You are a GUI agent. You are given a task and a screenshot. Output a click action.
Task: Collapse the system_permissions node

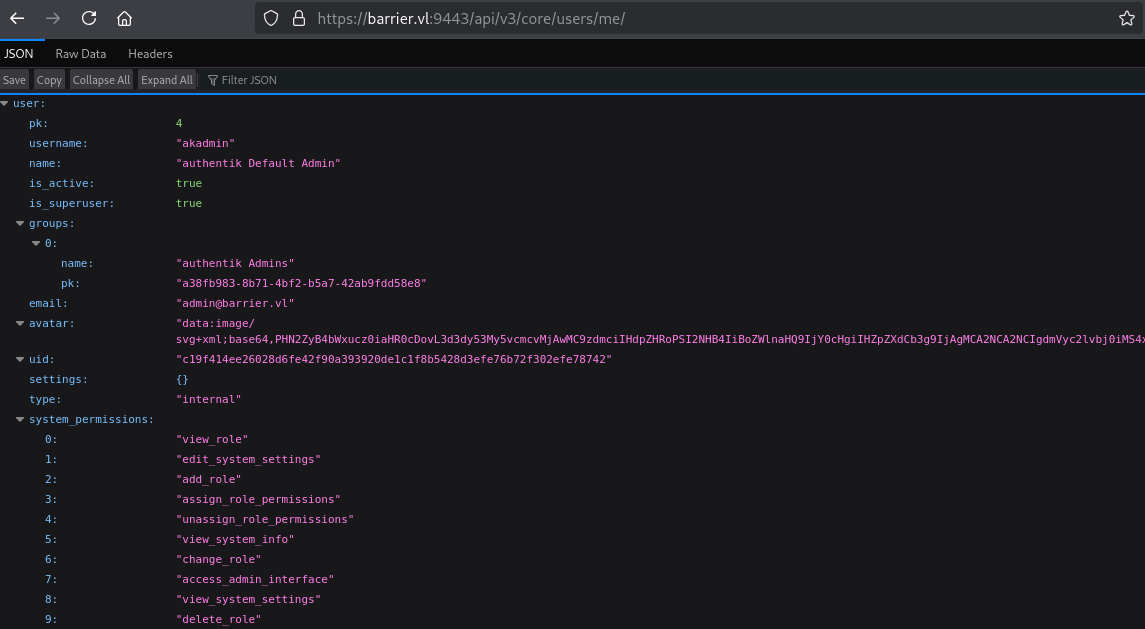click(x=20, y=419)
